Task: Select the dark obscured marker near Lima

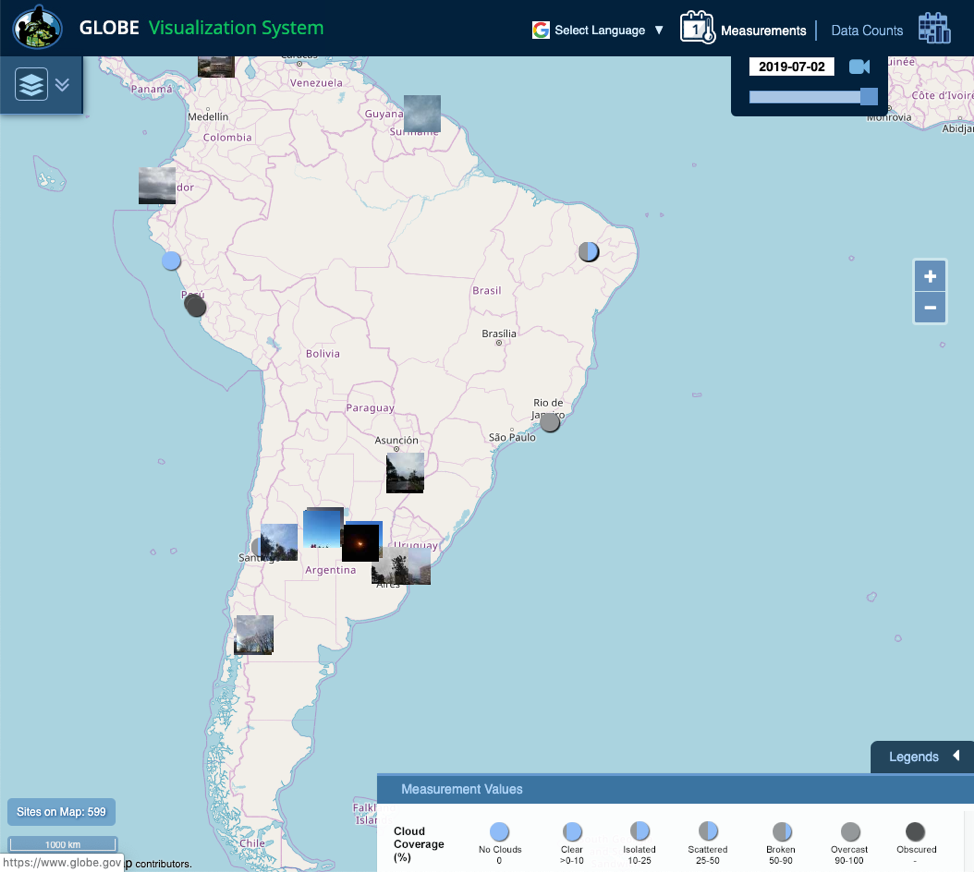Action: click(196, 306)
